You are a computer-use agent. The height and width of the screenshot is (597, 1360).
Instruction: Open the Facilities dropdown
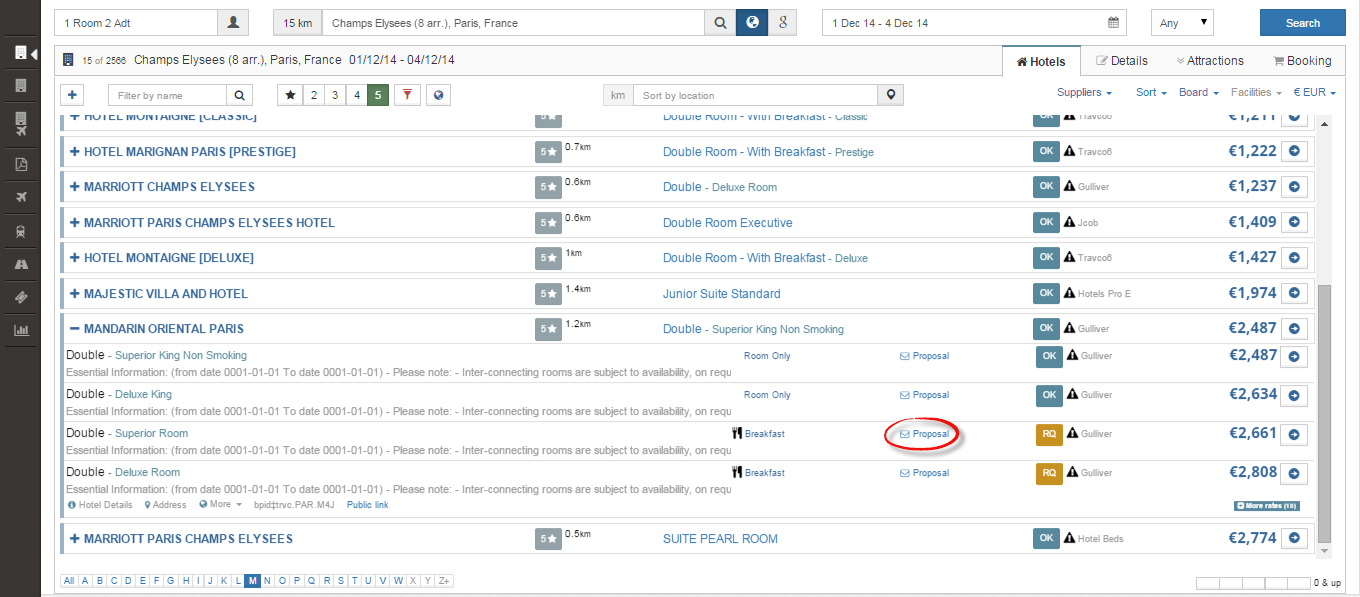pos(1256,92)
